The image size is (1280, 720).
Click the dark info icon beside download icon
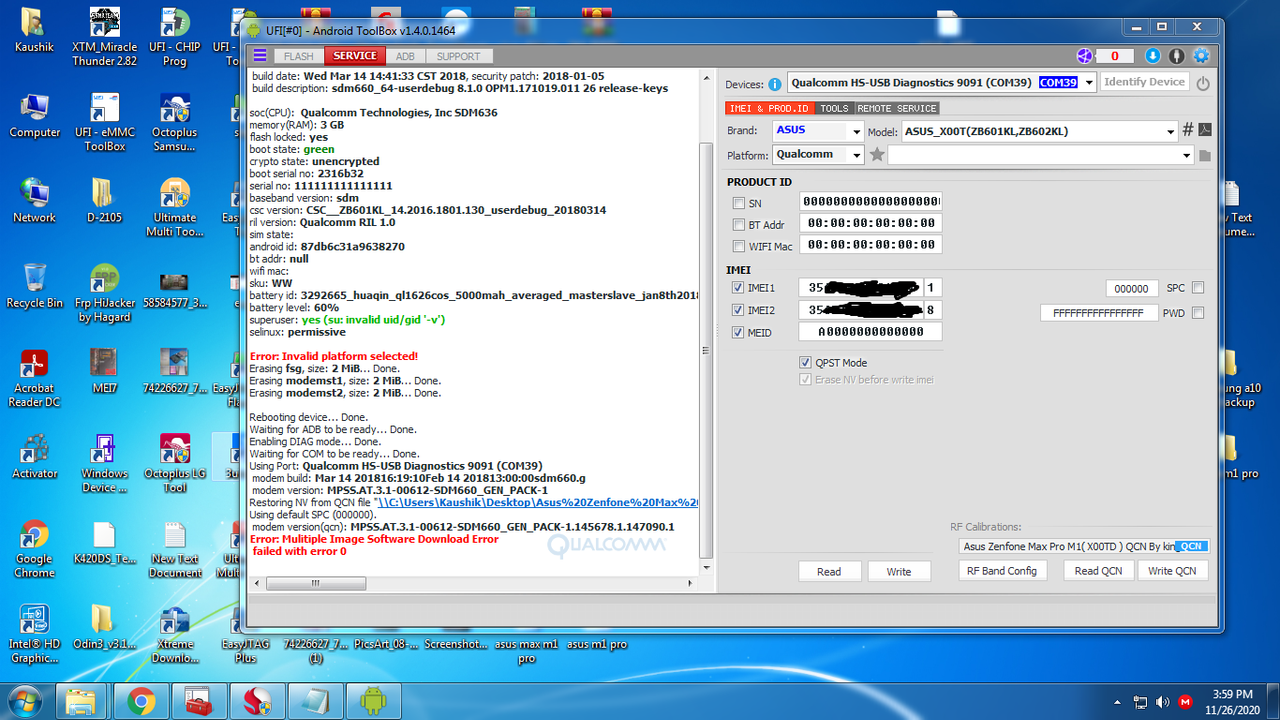(x=1176, y=56)
